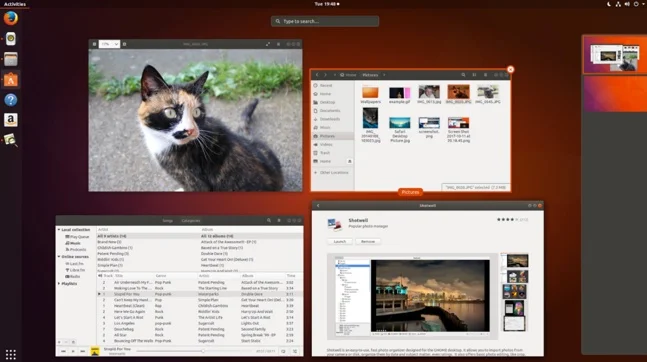
Task: Select artist Childish Gambino (1)
Action: point(115,248)
